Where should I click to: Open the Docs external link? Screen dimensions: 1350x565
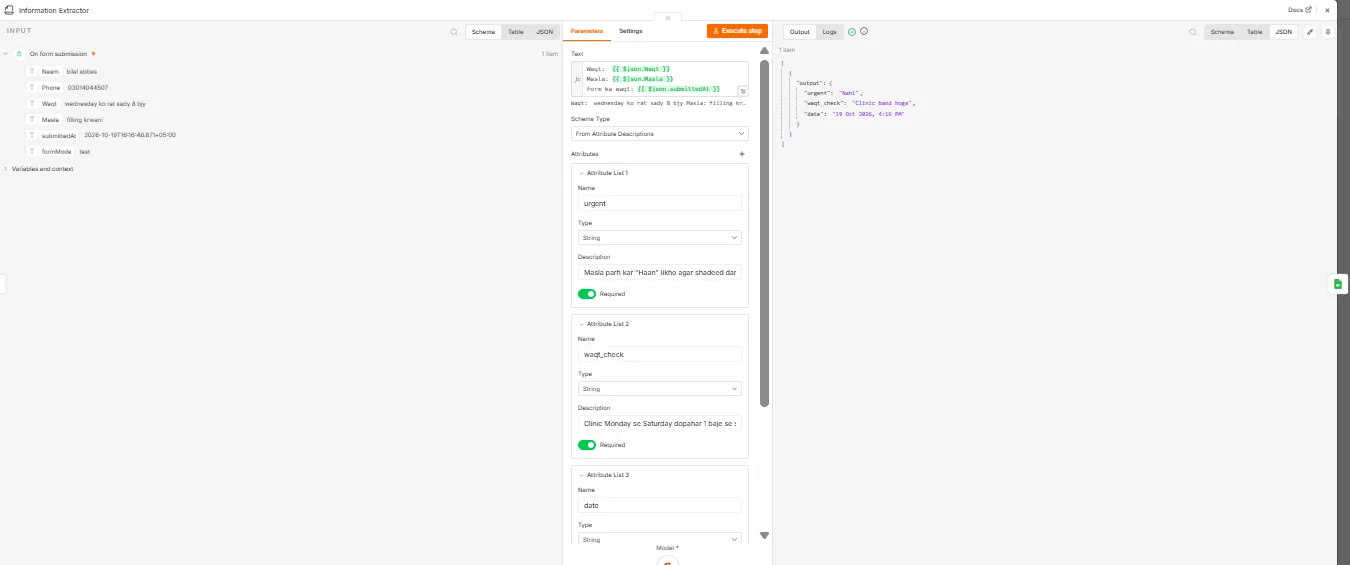coord(1300,10)
